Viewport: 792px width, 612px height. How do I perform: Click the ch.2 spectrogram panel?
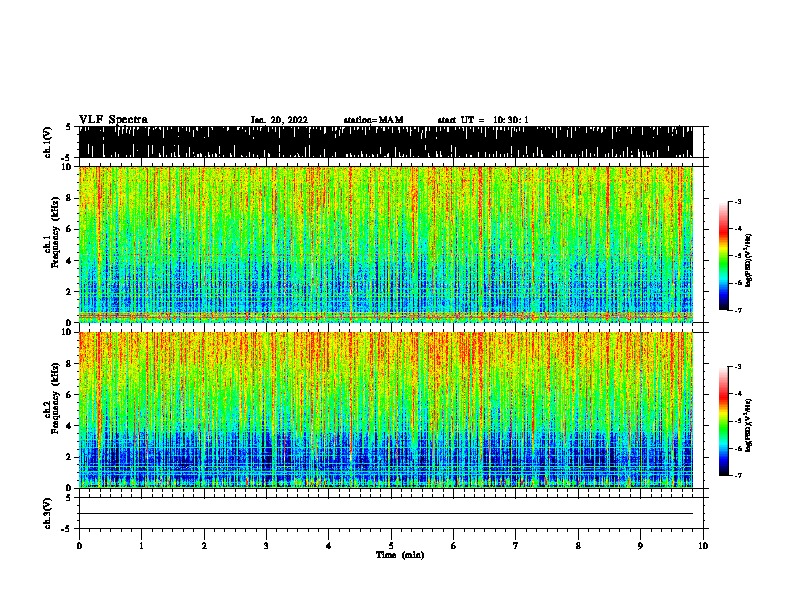[386, 410]
